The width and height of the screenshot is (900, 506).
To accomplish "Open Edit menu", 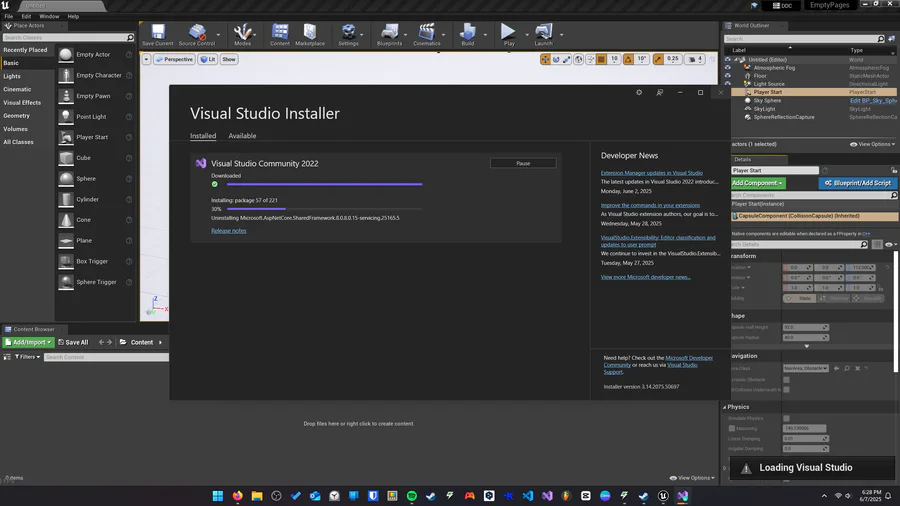I will tap(26, 17).
